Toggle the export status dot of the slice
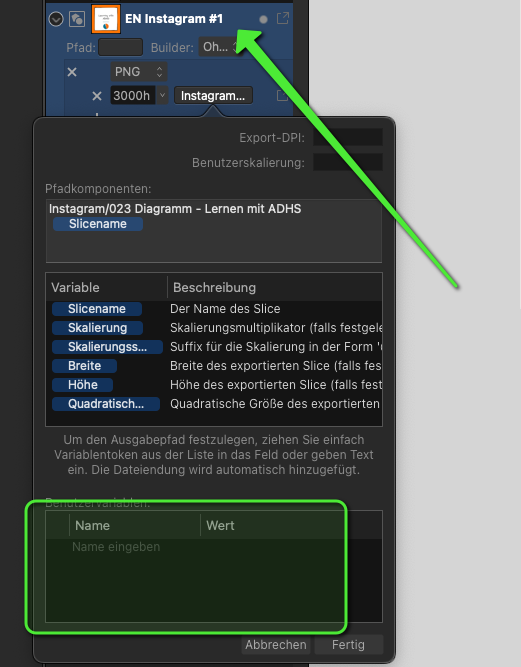 pos(263,20)
